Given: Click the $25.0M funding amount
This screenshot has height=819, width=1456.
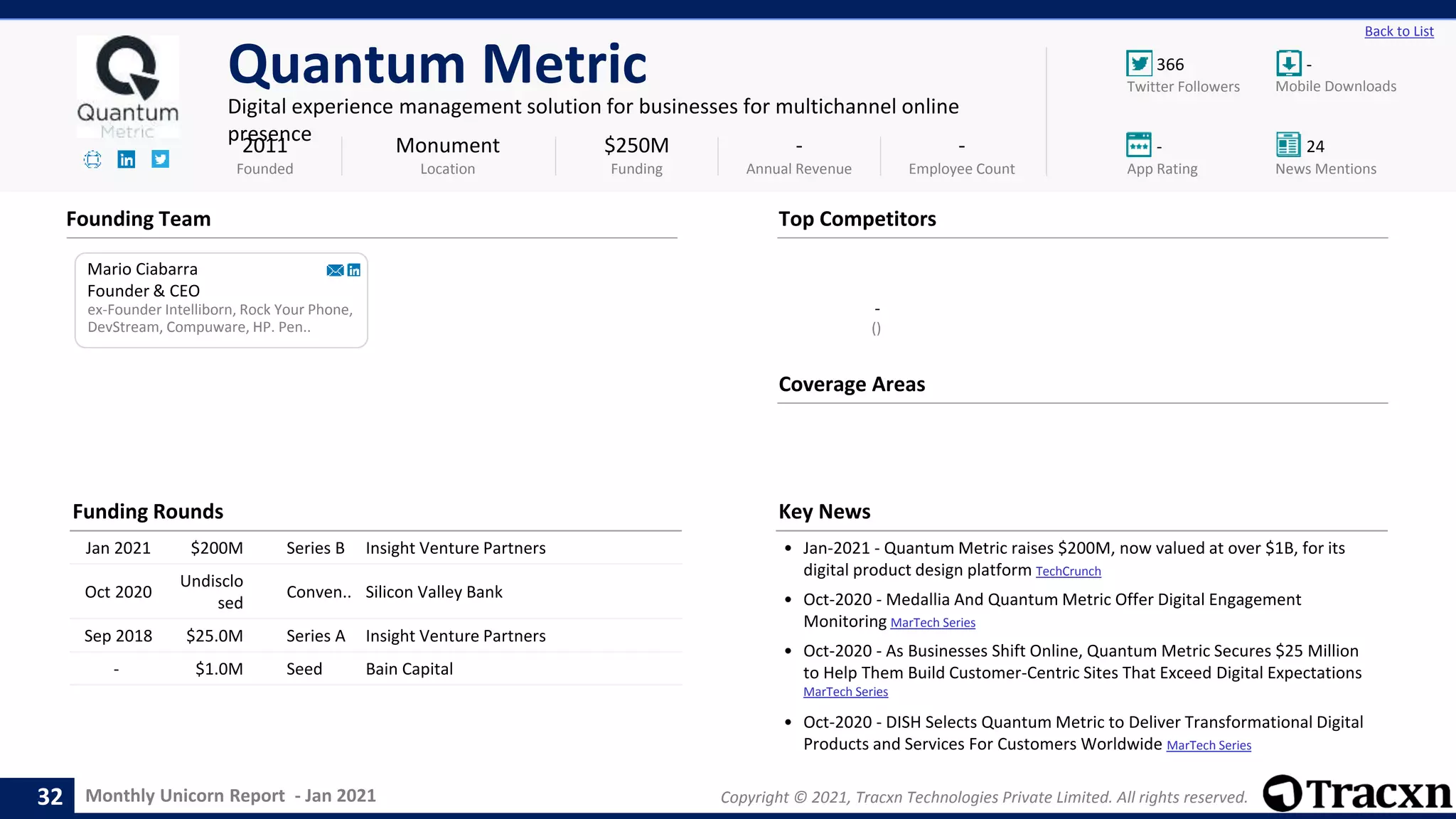Looking at the screenshot, I should point(215,636).
